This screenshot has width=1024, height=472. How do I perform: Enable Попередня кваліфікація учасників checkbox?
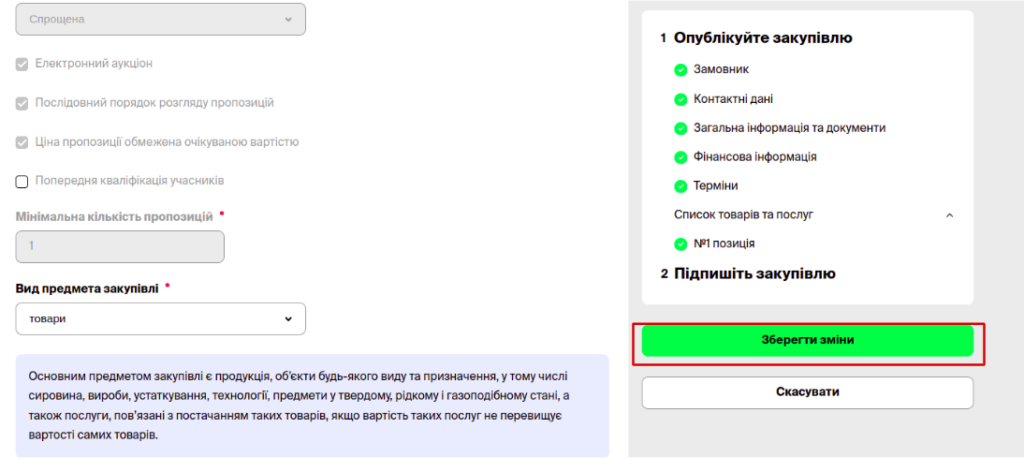(22, 181)
